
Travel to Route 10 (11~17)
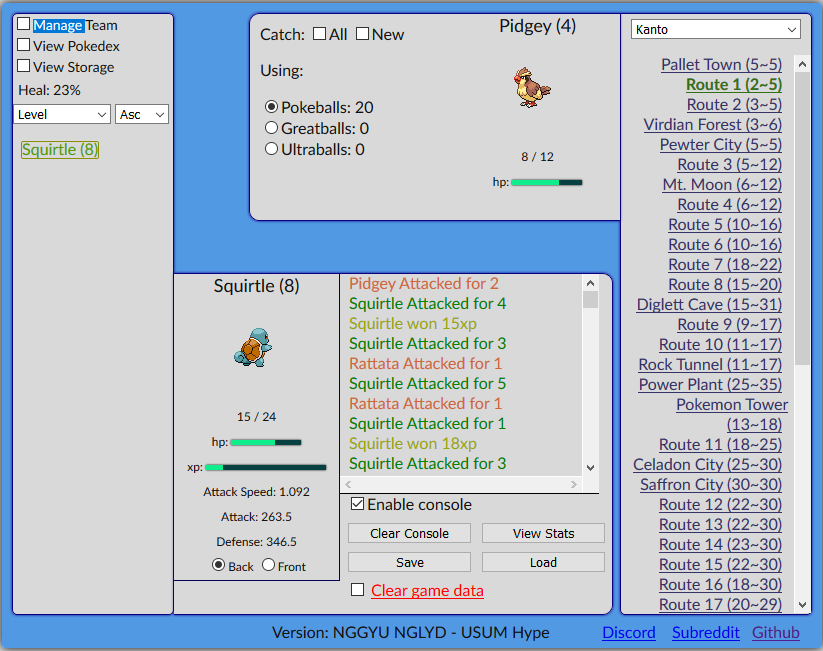[721, 344]
